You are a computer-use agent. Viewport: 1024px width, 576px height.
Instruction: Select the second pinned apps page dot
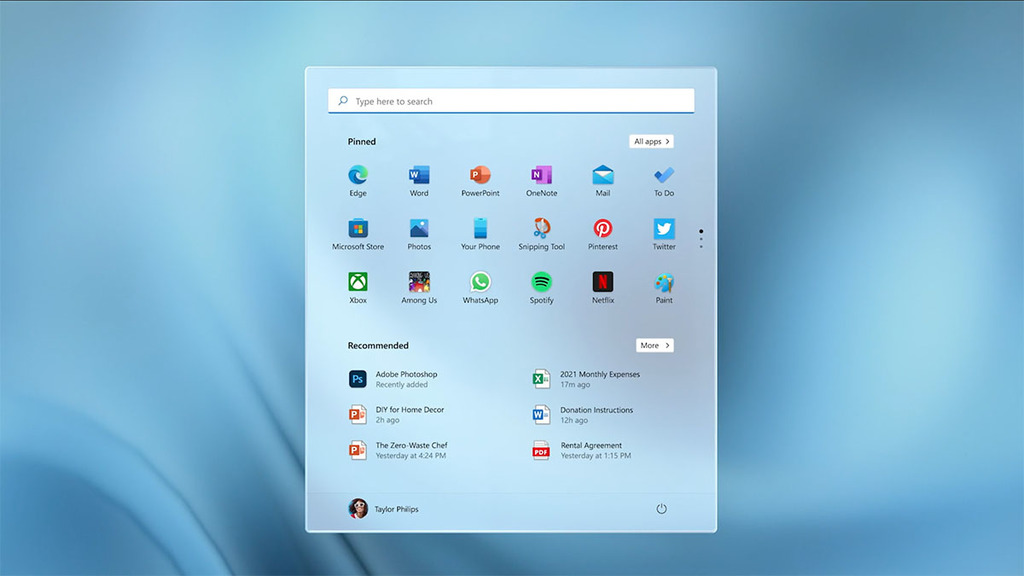coord(701,240)
